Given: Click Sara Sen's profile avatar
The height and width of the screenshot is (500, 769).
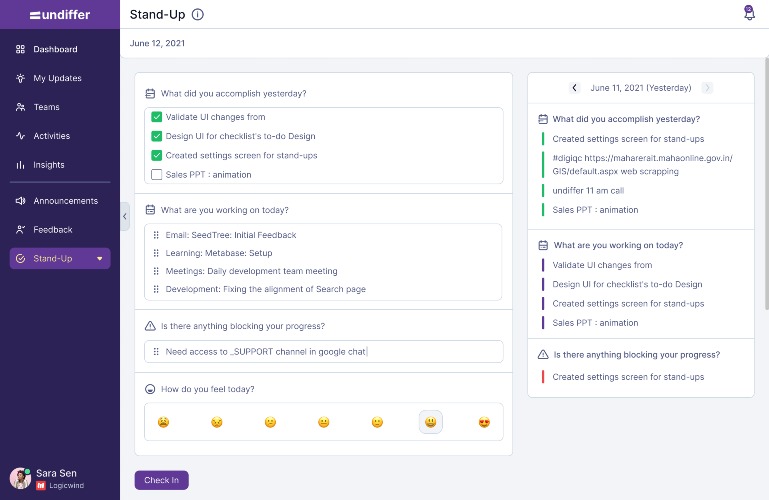Looking at the screenshot, I should click(x=20, y=478).
